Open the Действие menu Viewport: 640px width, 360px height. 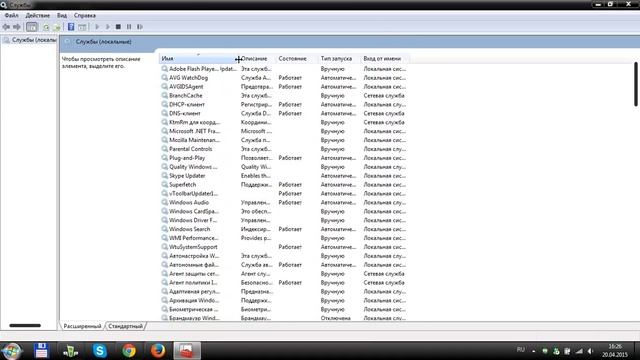coord(38,16)
